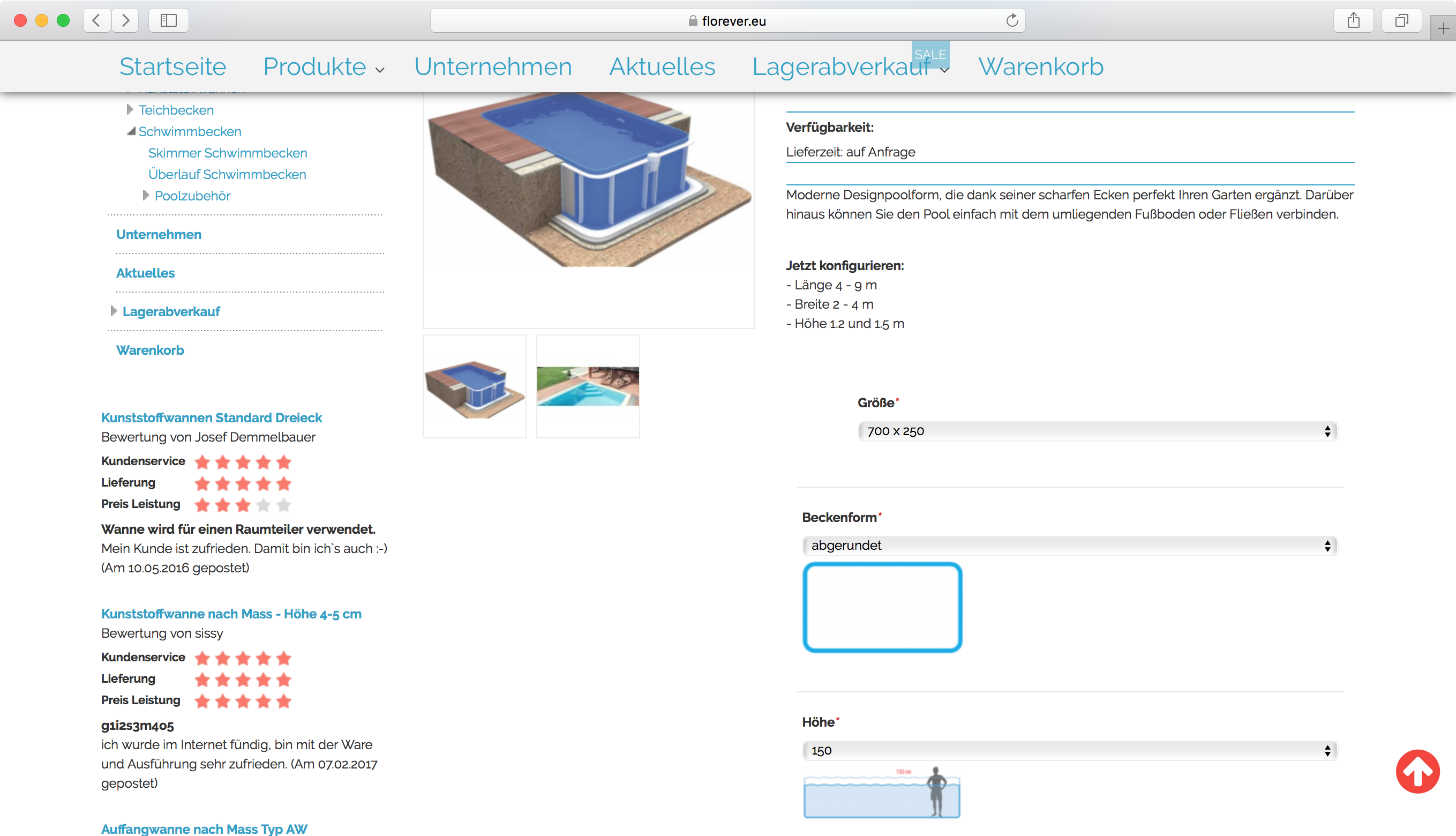Screen dimensions: 1456x836
Task: Expand the Poolzubehör tree triangle
Action: coord(146,195)
